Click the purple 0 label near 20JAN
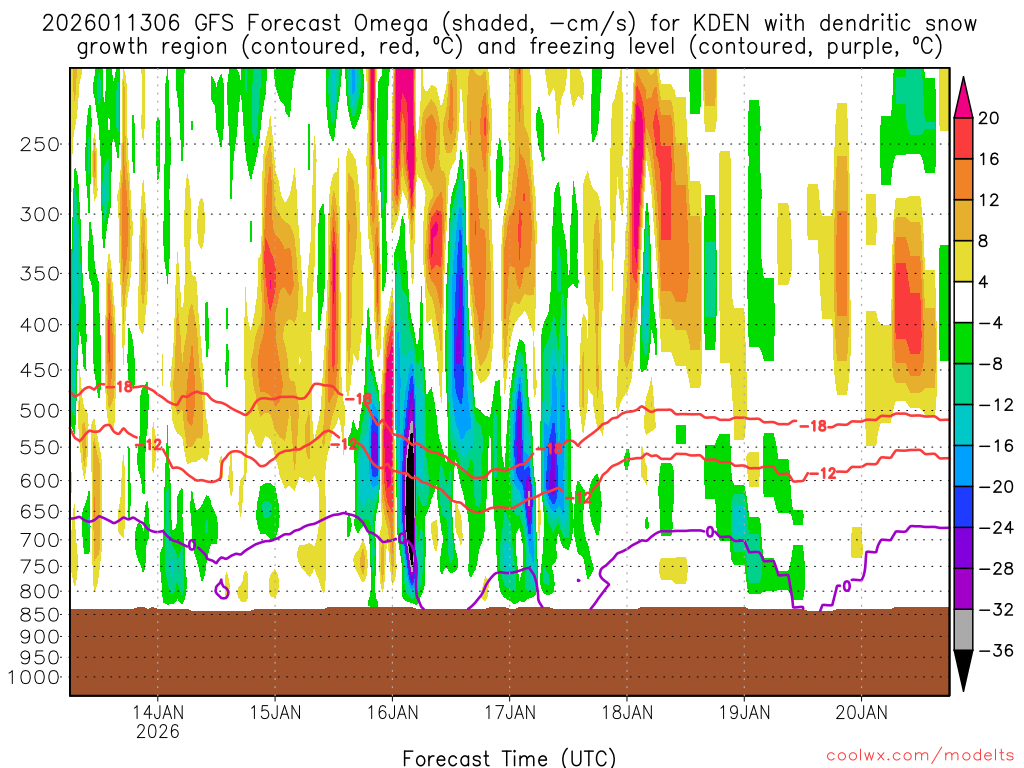 coord(846,586)
